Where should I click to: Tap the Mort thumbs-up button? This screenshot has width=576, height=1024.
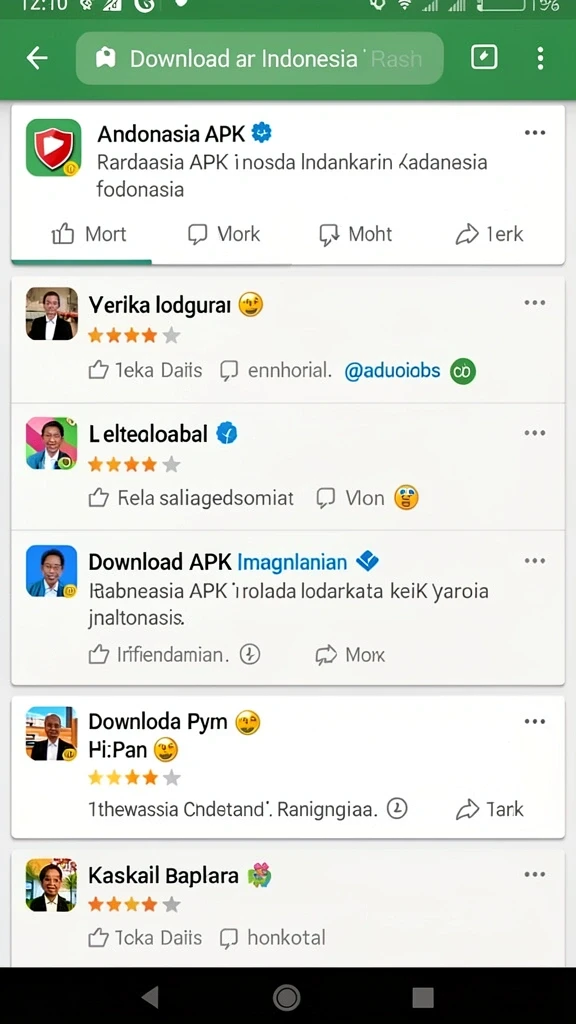[89, 234]
